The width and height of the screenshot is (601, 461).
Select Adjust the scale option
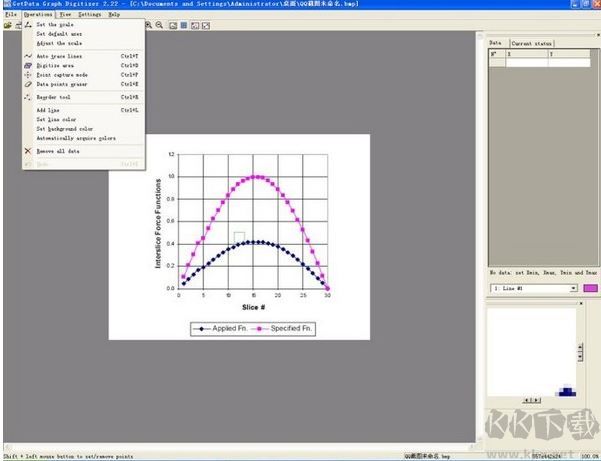[59, 43]
